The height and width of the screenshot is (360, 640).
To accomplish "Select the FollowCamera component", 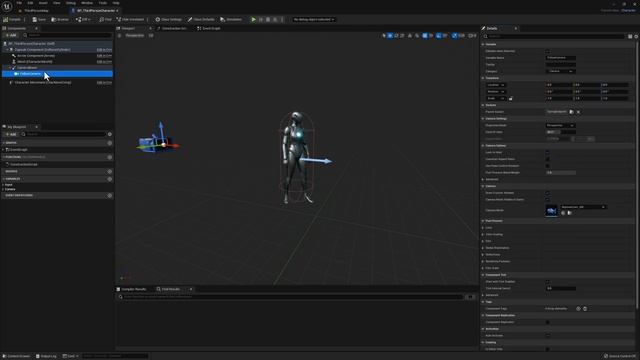I will coord(57,74).
